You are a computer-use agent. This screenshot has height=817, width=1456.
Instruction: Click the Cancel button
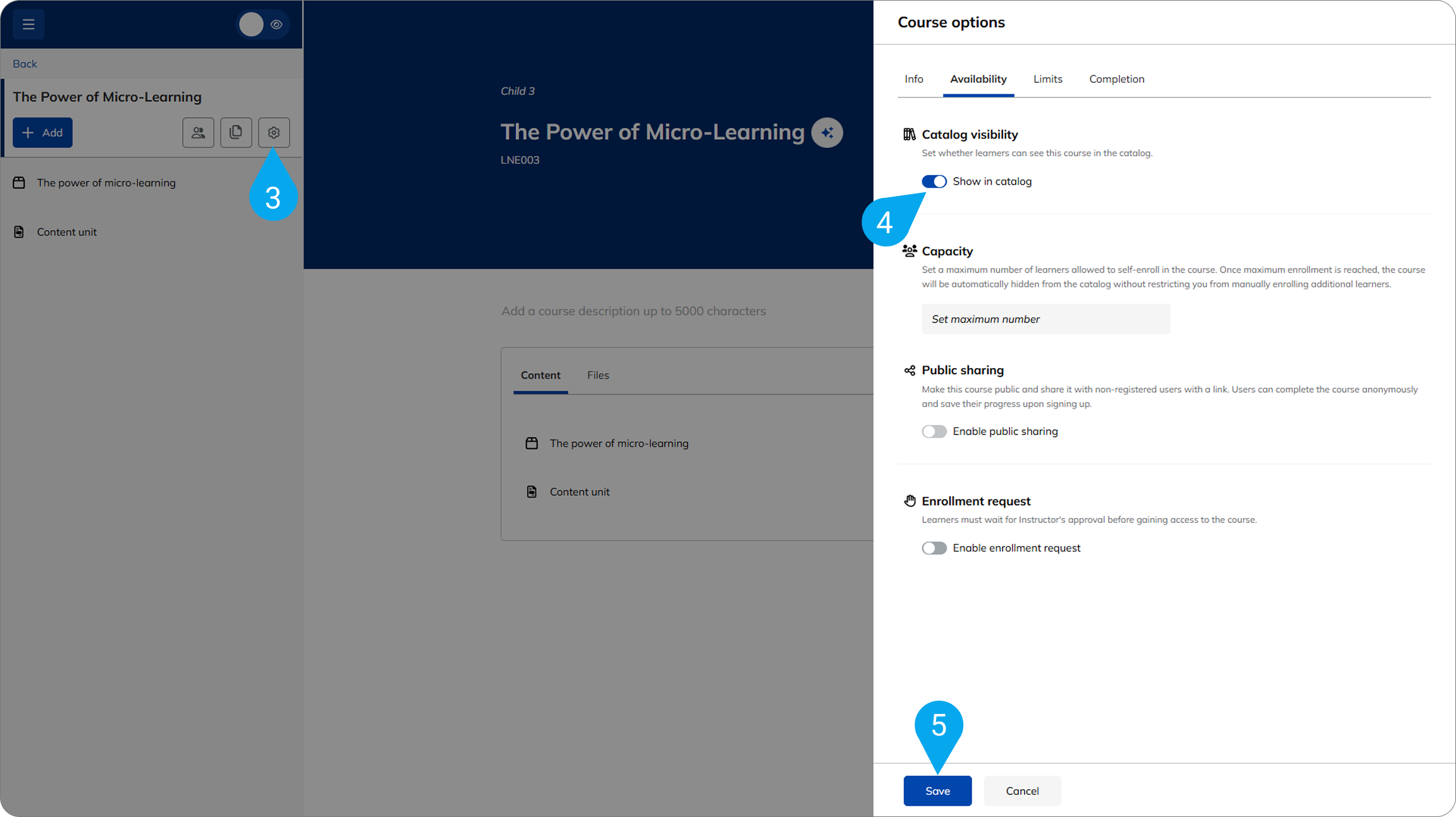click(x=1022, y=791)
